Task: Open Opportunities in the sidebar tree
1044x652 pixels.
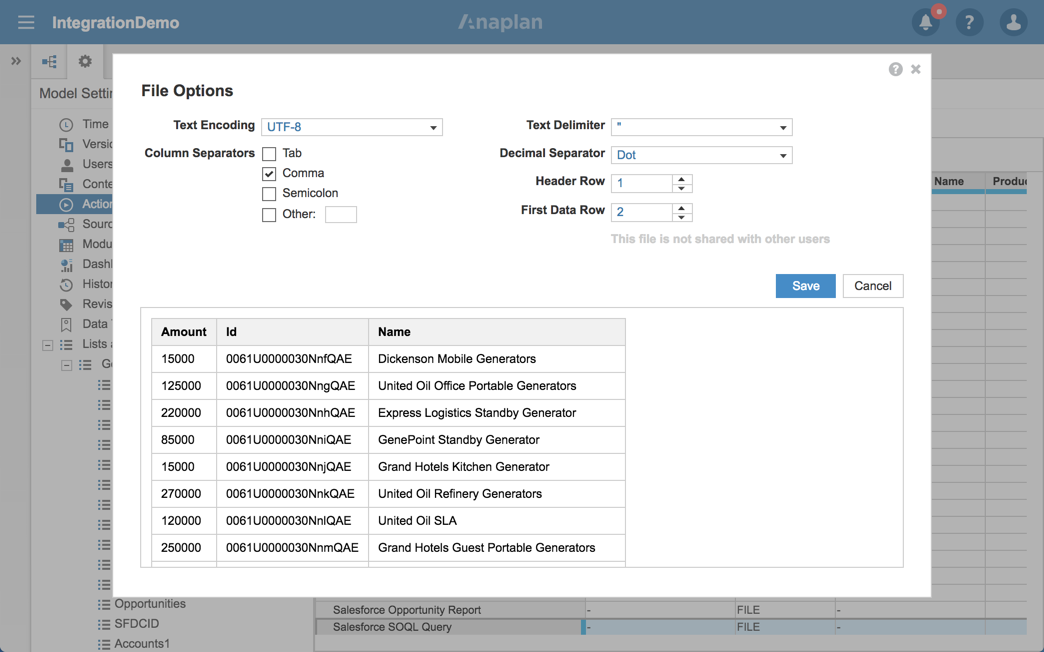Action: [x=150, y=604]
